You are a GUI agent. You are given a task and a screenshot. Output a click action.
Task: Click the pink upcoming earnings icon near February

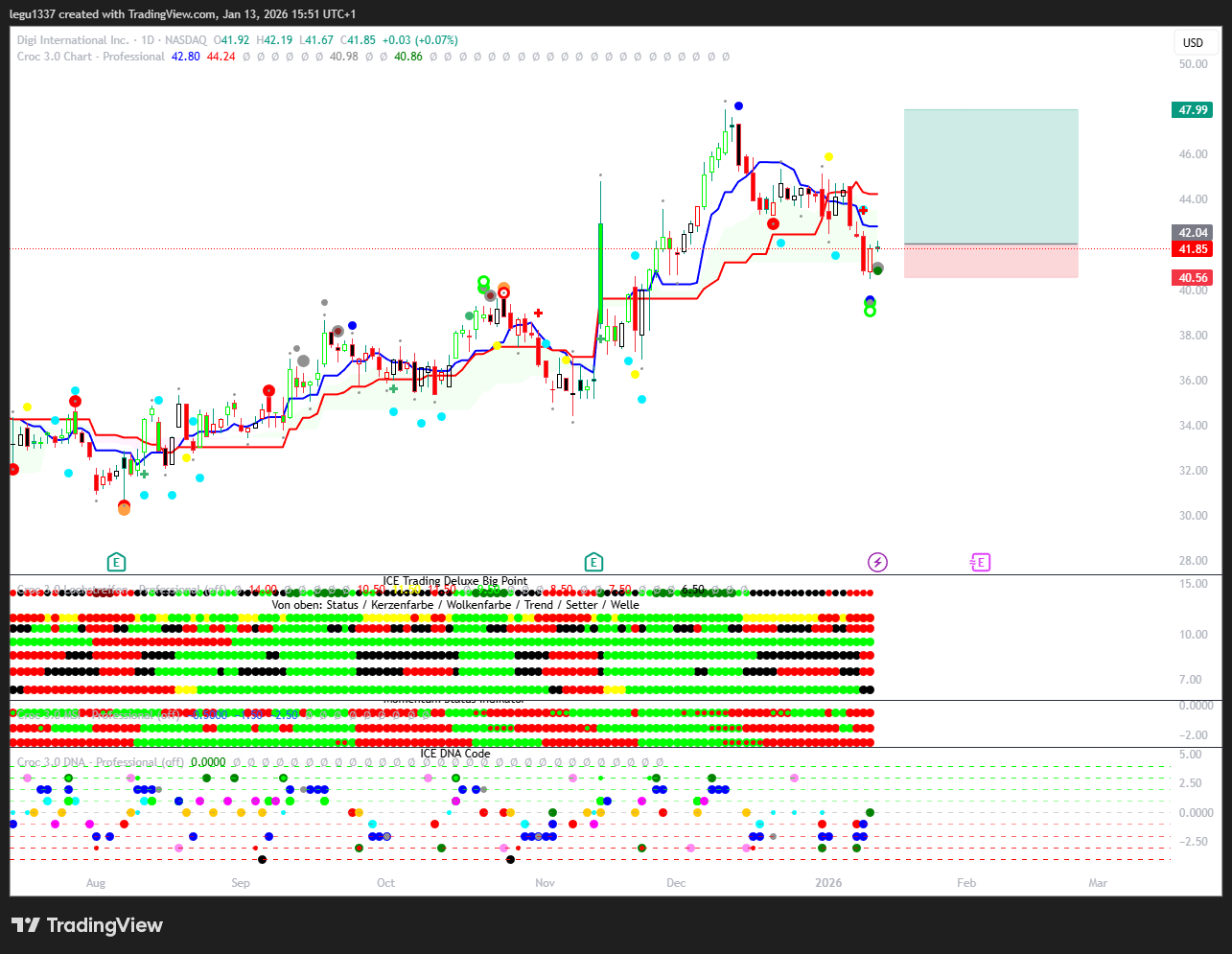pyautogui.click(x=980, y=562)
